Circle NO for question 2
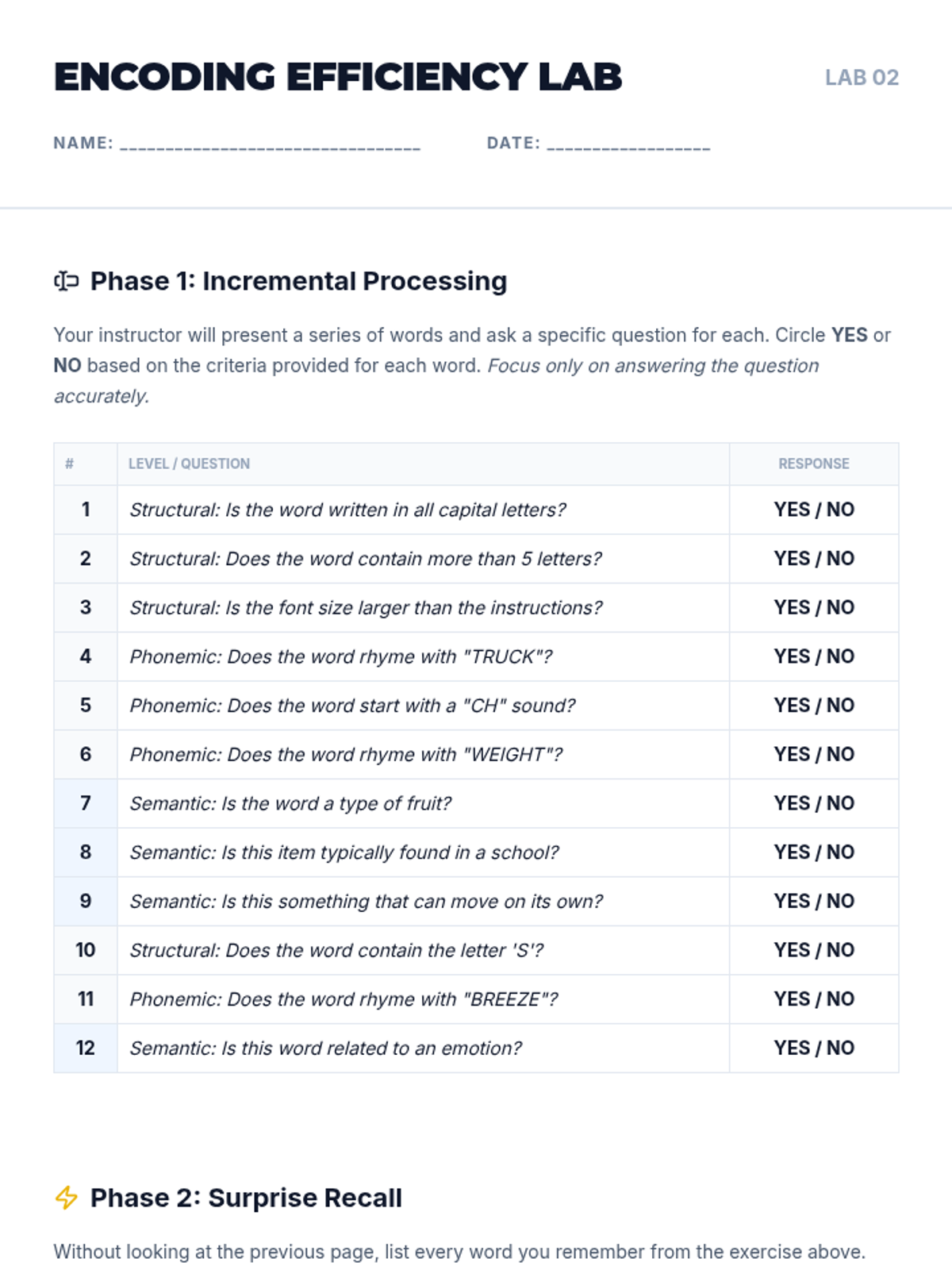This screenshot has height=1270, width=952. click(x=841, y=559)
